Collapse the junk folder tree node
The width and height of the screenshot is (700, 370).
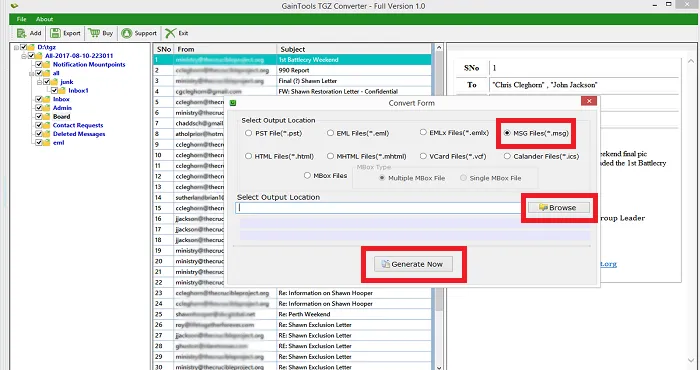click(x=39, y=82)
